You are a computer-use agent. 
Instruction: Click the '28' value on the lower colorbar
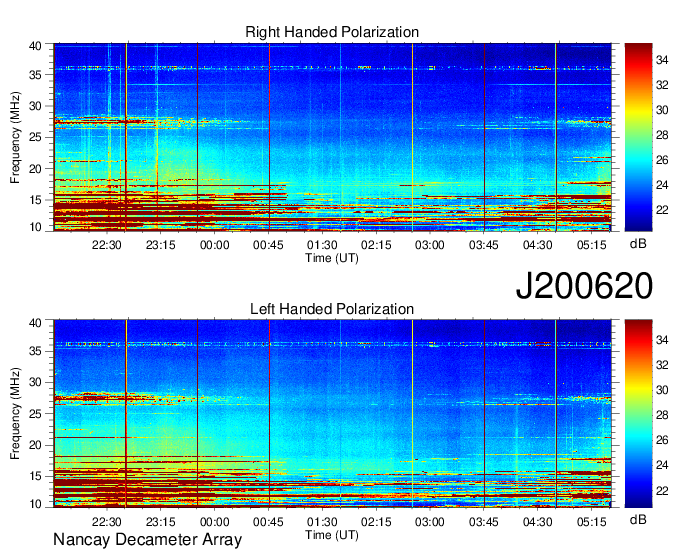click(662, 415)
